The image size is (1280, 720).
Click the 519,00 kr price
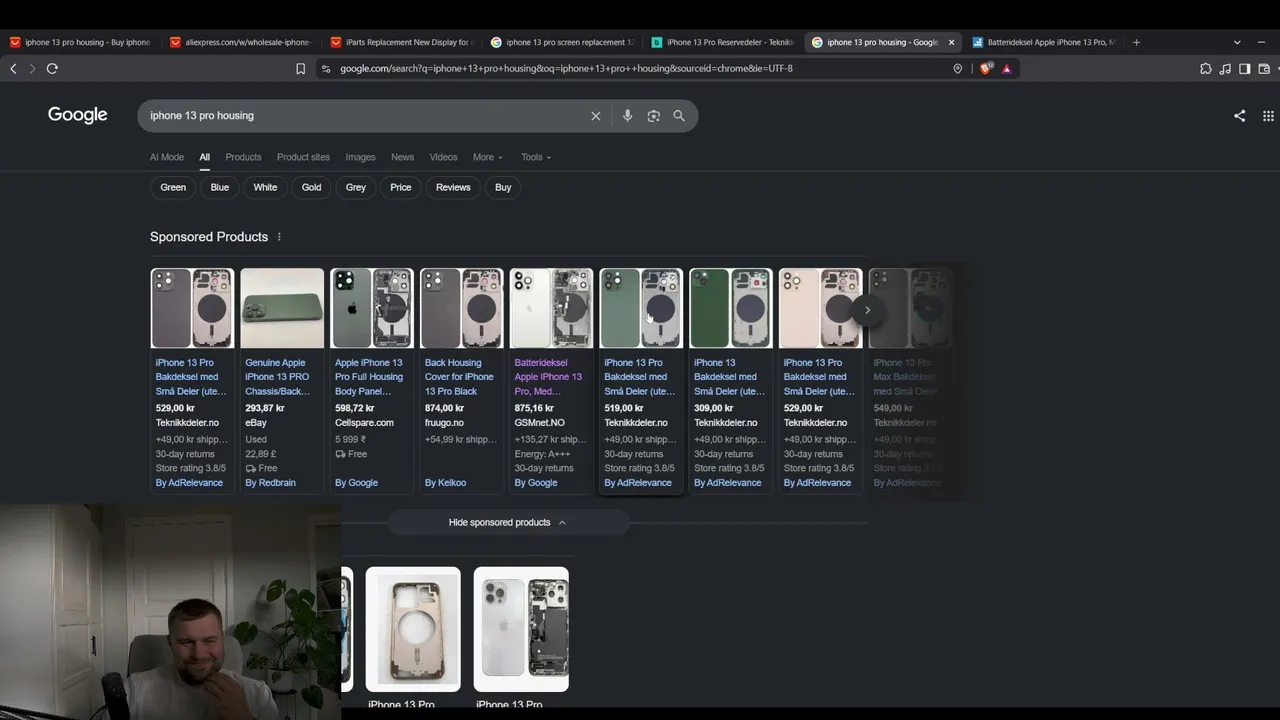[625, 408]
